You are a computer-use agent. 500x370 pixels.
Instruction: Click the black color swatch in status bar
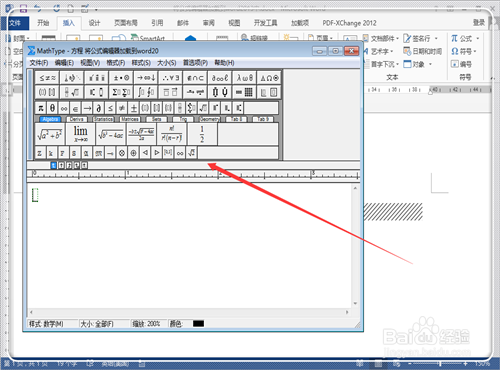(x=198, y=324)
